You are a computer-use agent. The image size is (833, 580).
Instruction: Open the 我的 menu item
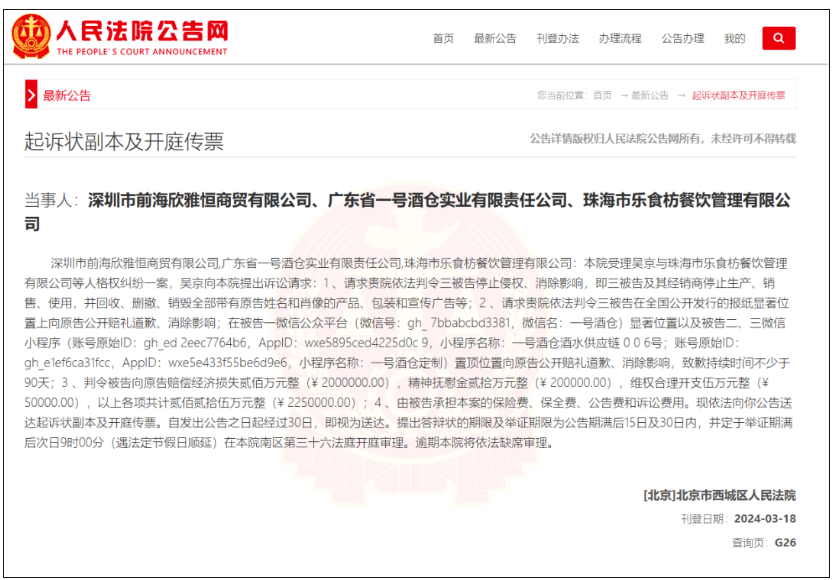735,39
